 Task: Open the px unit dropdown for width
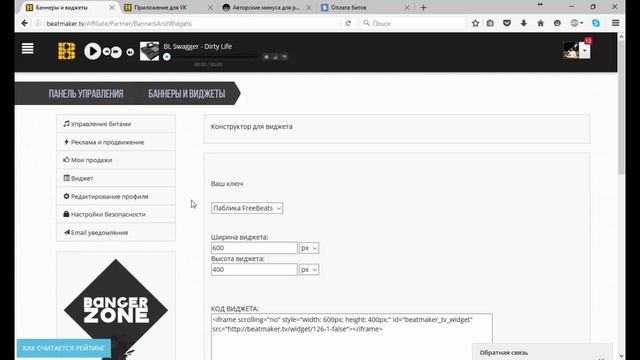coord(309,248)
